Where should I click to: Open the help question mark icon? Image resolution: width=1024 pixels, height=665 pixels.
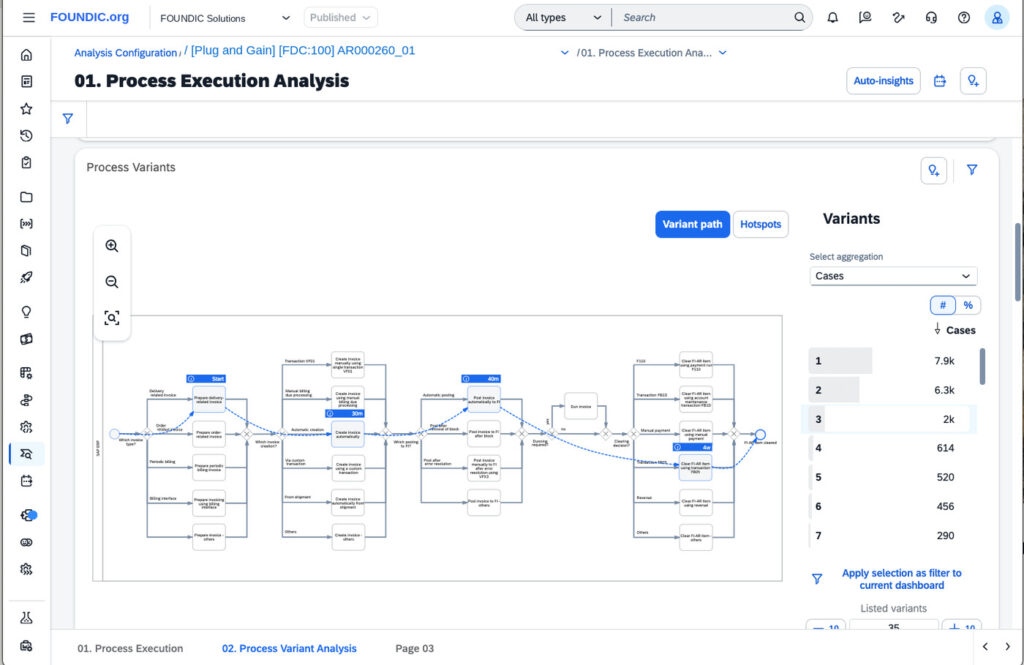tap(964, 18)
